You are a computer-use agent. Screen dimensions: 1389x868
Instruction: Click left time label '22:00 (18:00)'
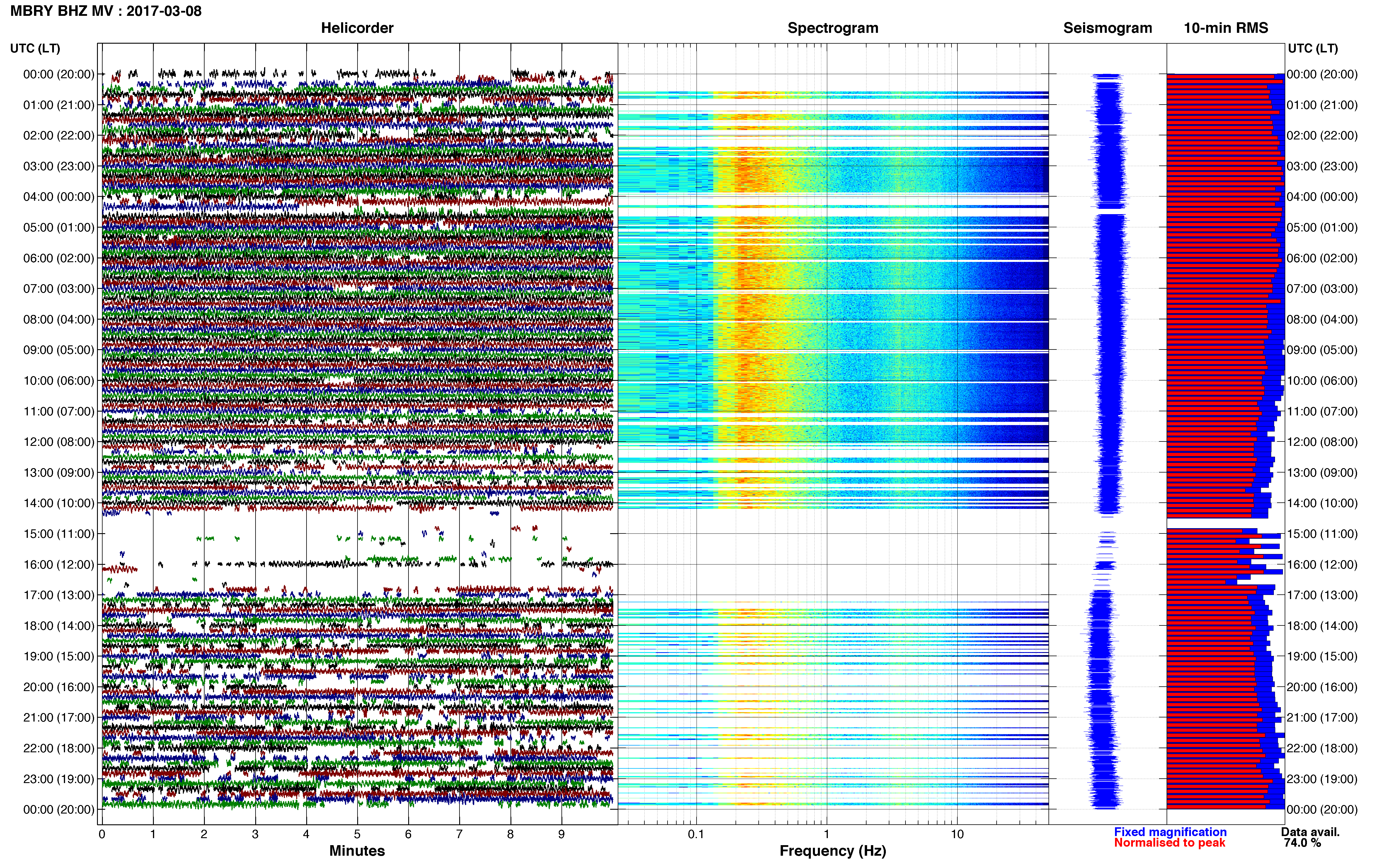coord(59,748)
